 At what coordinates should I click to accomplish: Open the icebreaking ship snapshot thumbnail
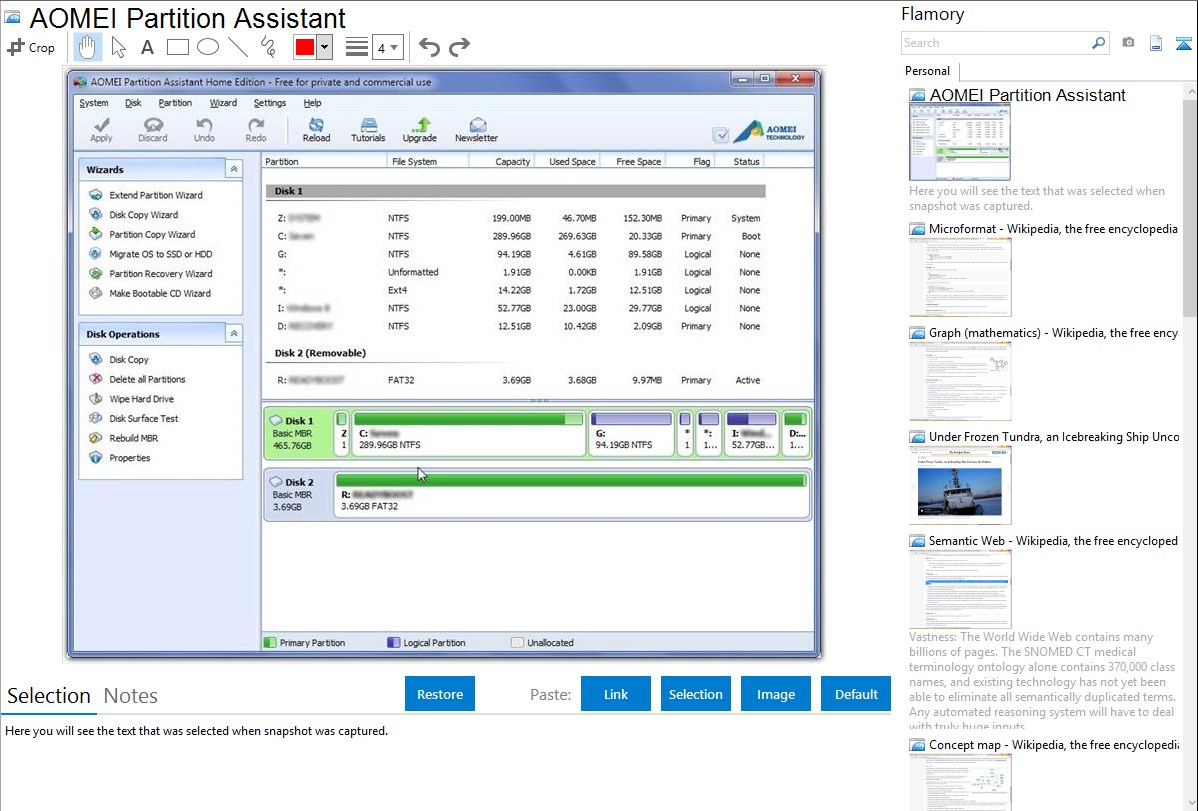960,485
